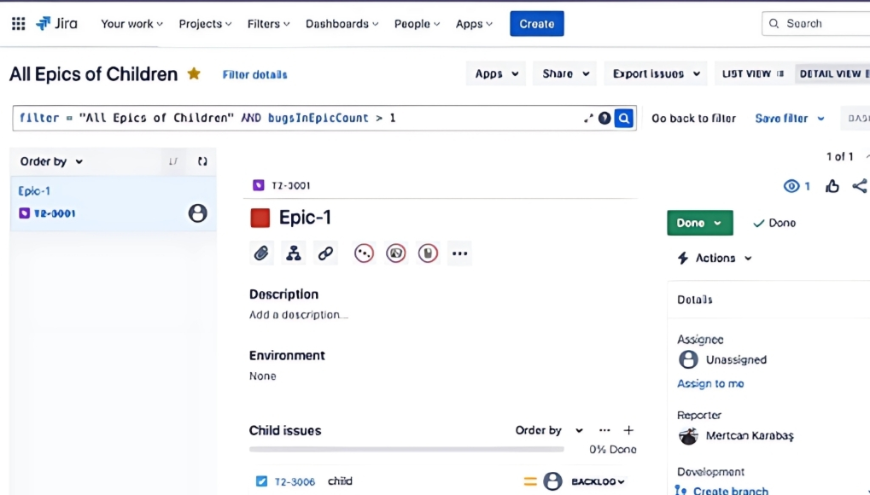Open the Projects menu
Viewport: 870px width, 495px height.
click(x=205, y=24)
